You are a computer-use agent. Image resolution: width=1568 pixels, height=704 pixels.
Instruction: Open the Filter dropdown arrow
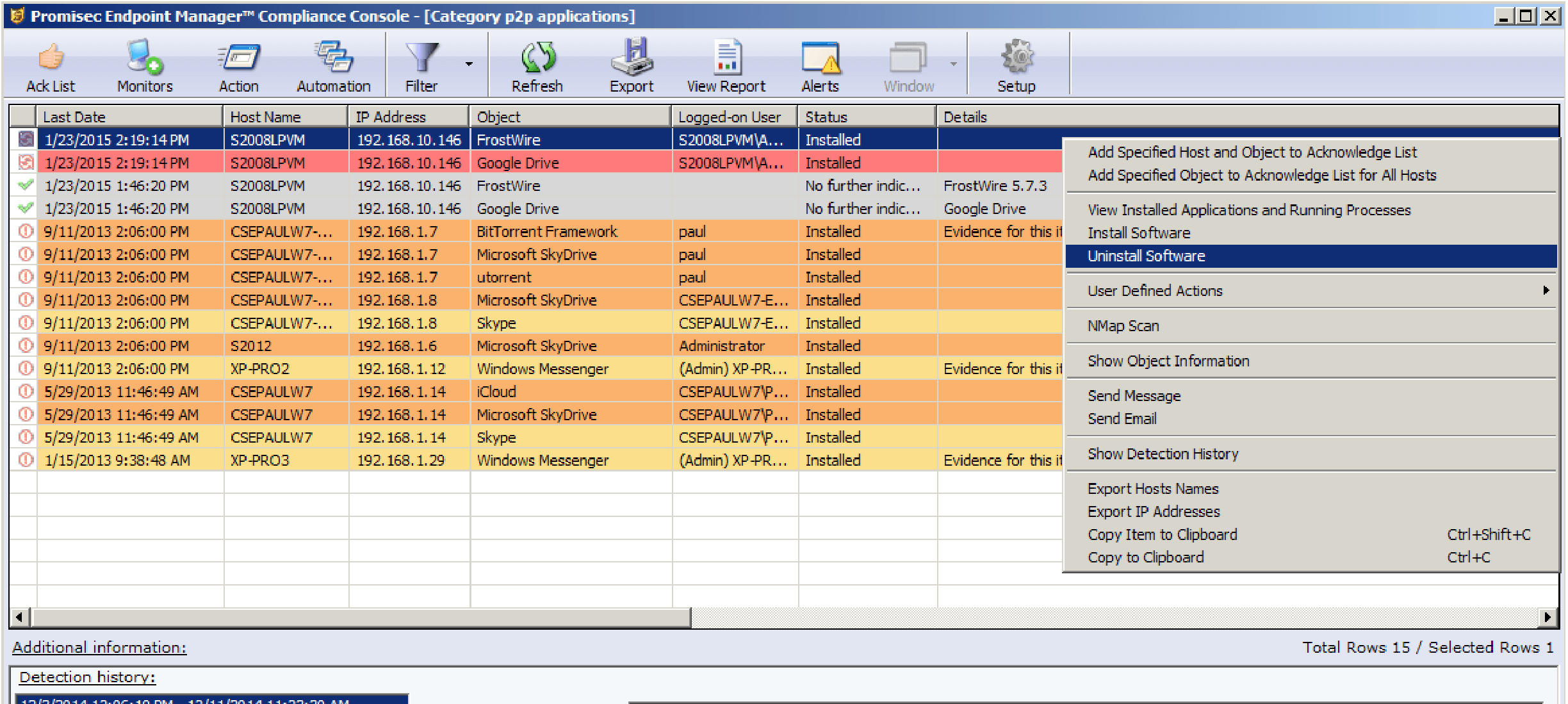pos(468,64)
